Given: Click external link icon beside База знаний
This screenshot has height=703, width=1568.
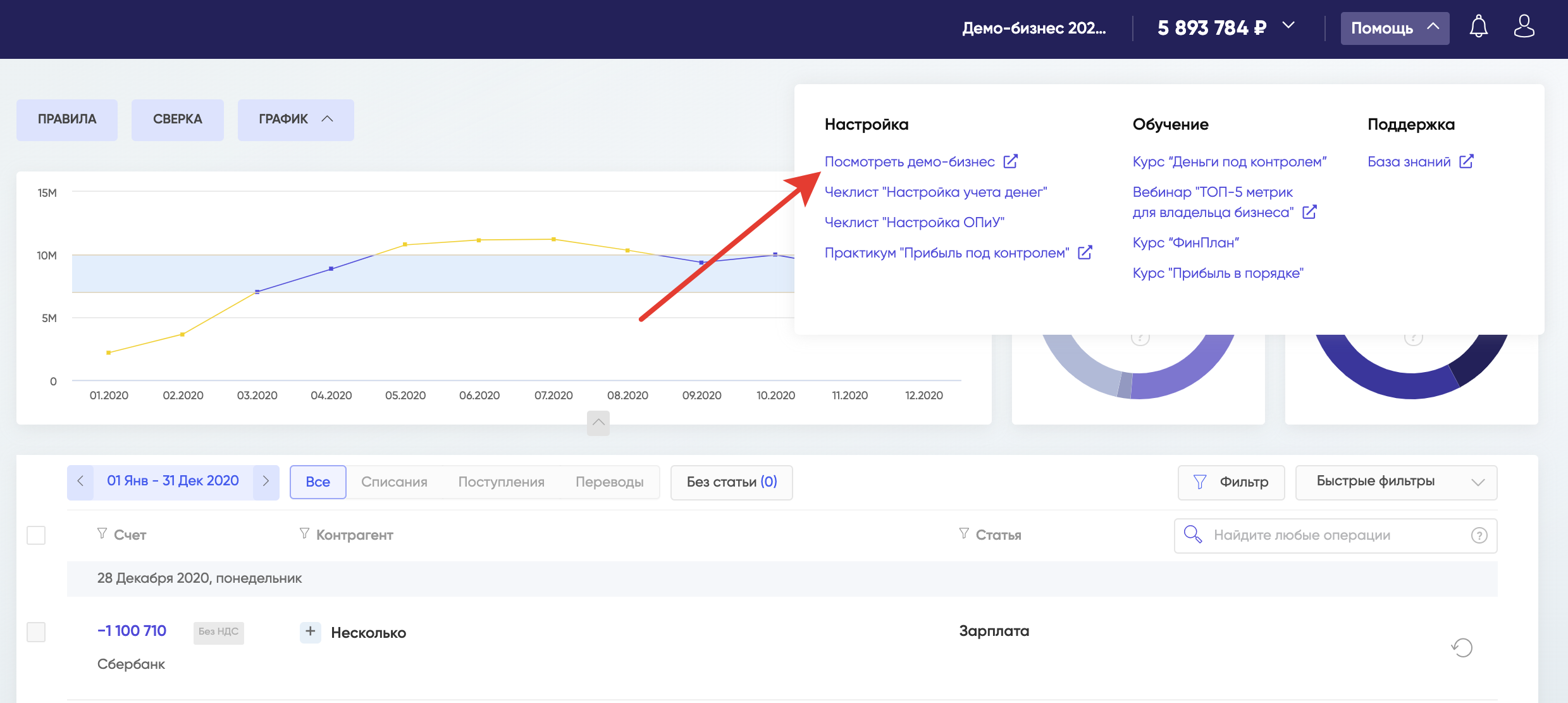Looking at the screenshot, I should [1466, 161].
